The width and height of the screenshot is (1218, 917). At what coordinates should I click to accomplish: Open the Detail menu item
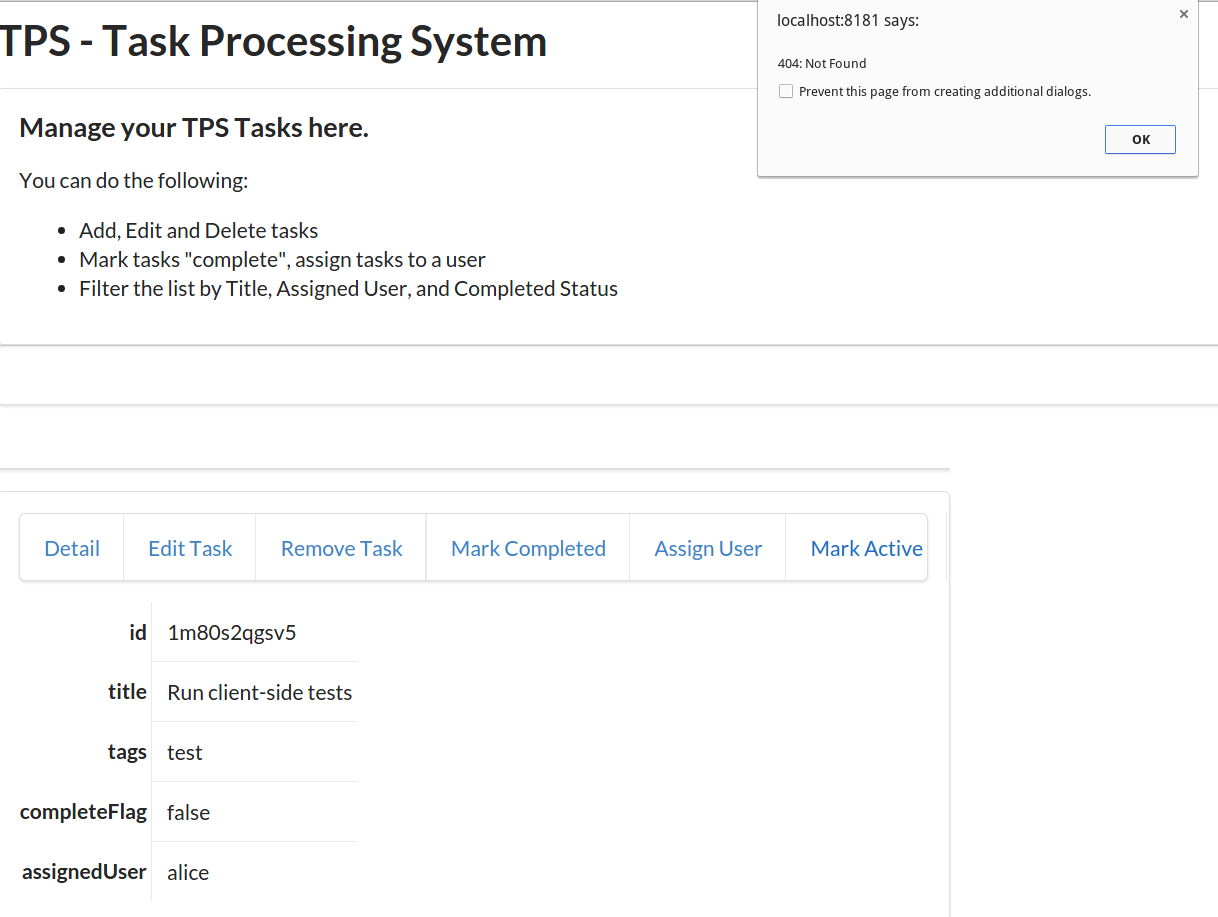click(72, 548)
